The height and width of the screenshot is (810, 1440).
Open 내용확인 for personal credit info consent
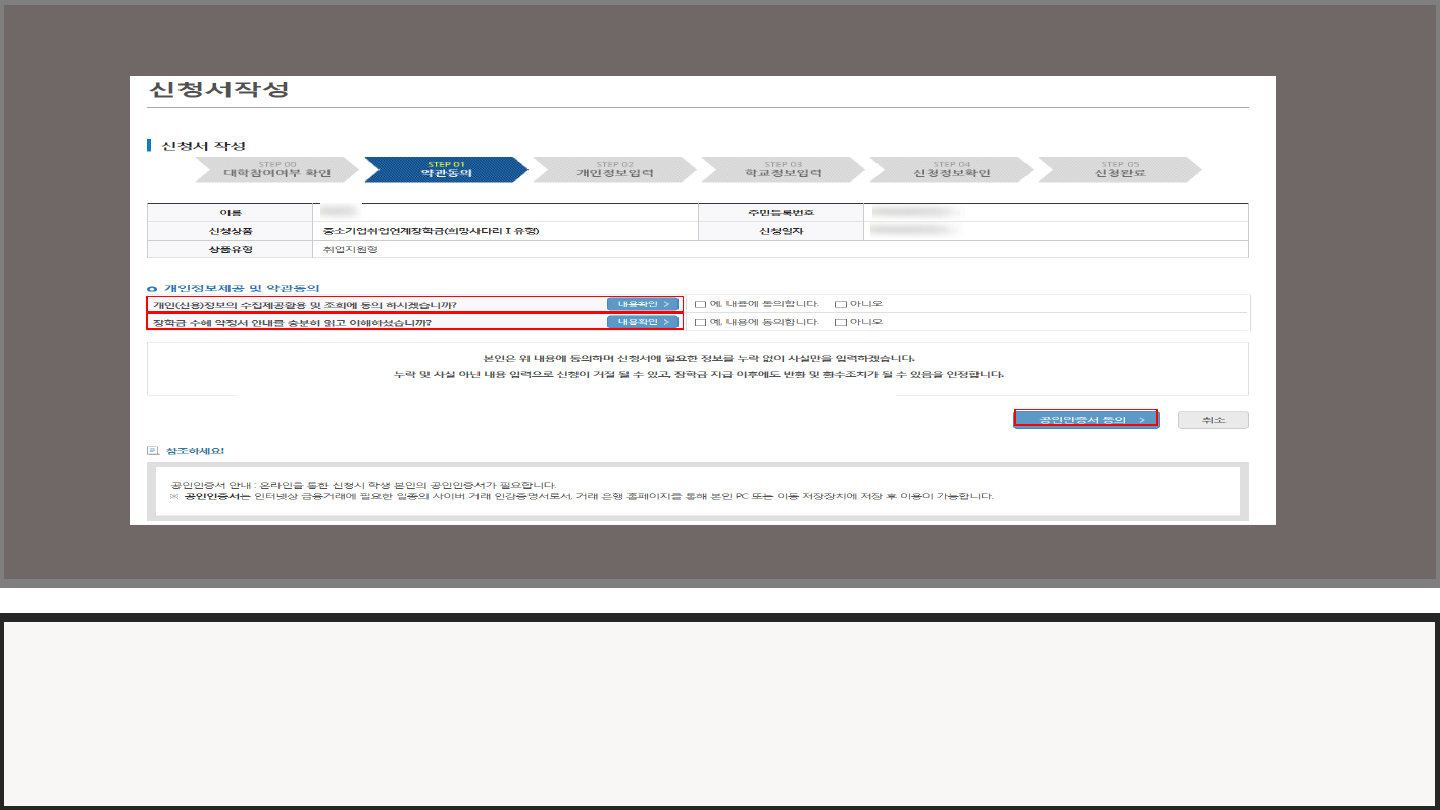[643, 304]
